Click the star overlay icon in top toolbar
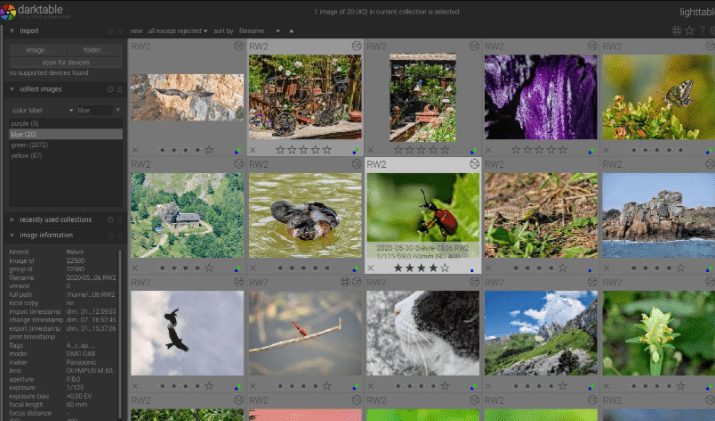This screenshot has height=421, width=715. coord(689,31)
